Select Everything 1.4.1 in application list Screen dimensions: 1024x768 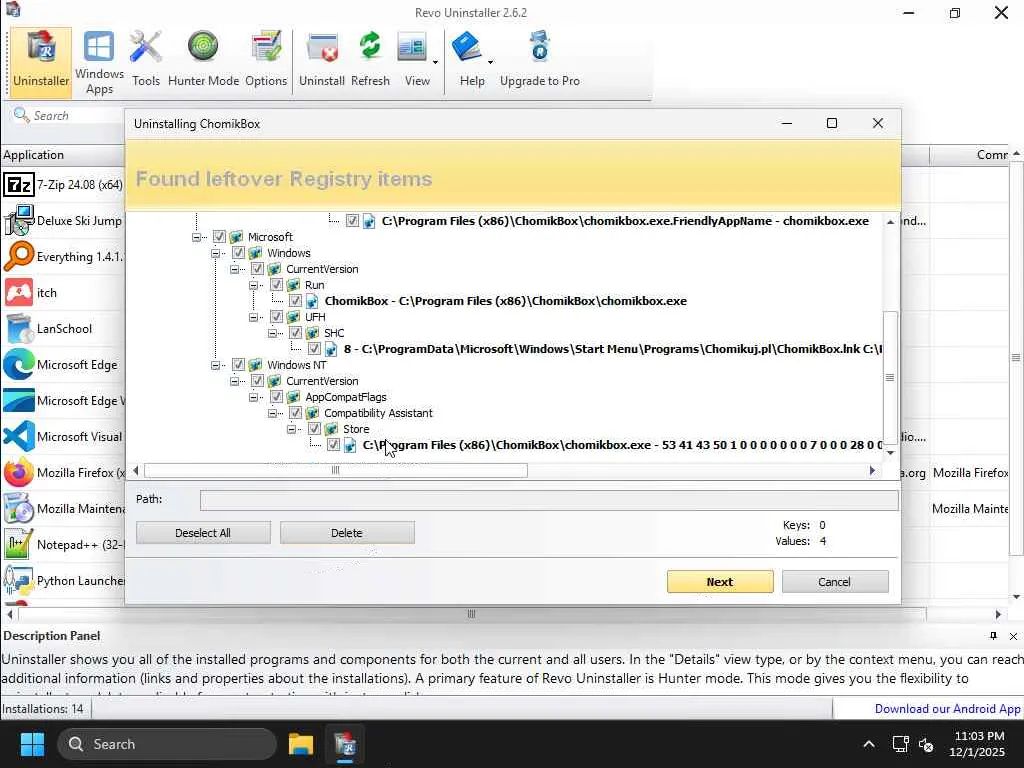click(x=63, y=257)
